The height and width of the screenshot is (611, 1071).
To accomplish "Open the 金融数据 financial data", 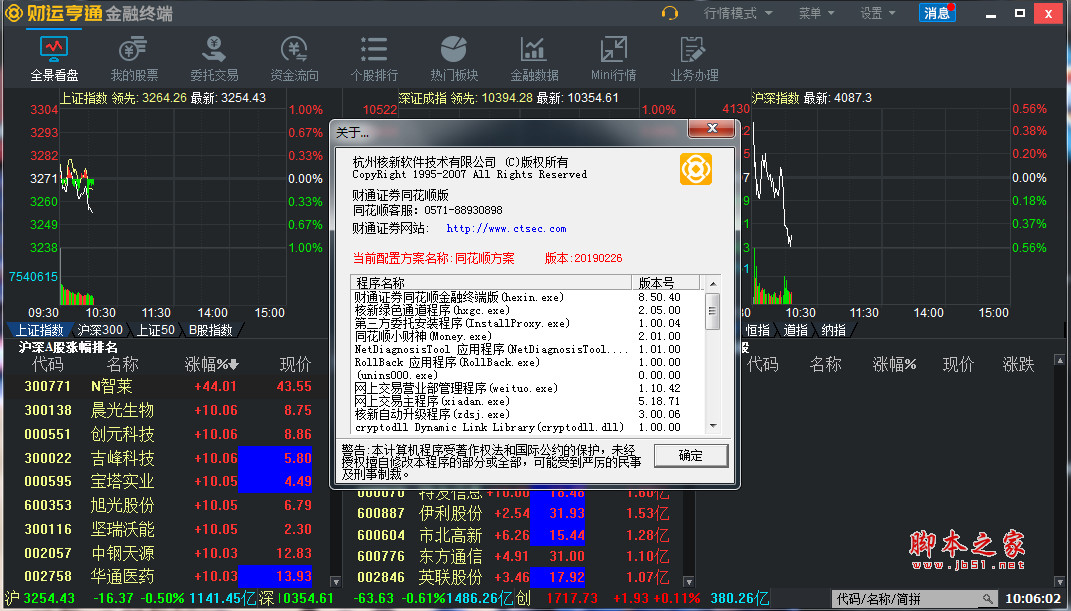I will (534, 58).
